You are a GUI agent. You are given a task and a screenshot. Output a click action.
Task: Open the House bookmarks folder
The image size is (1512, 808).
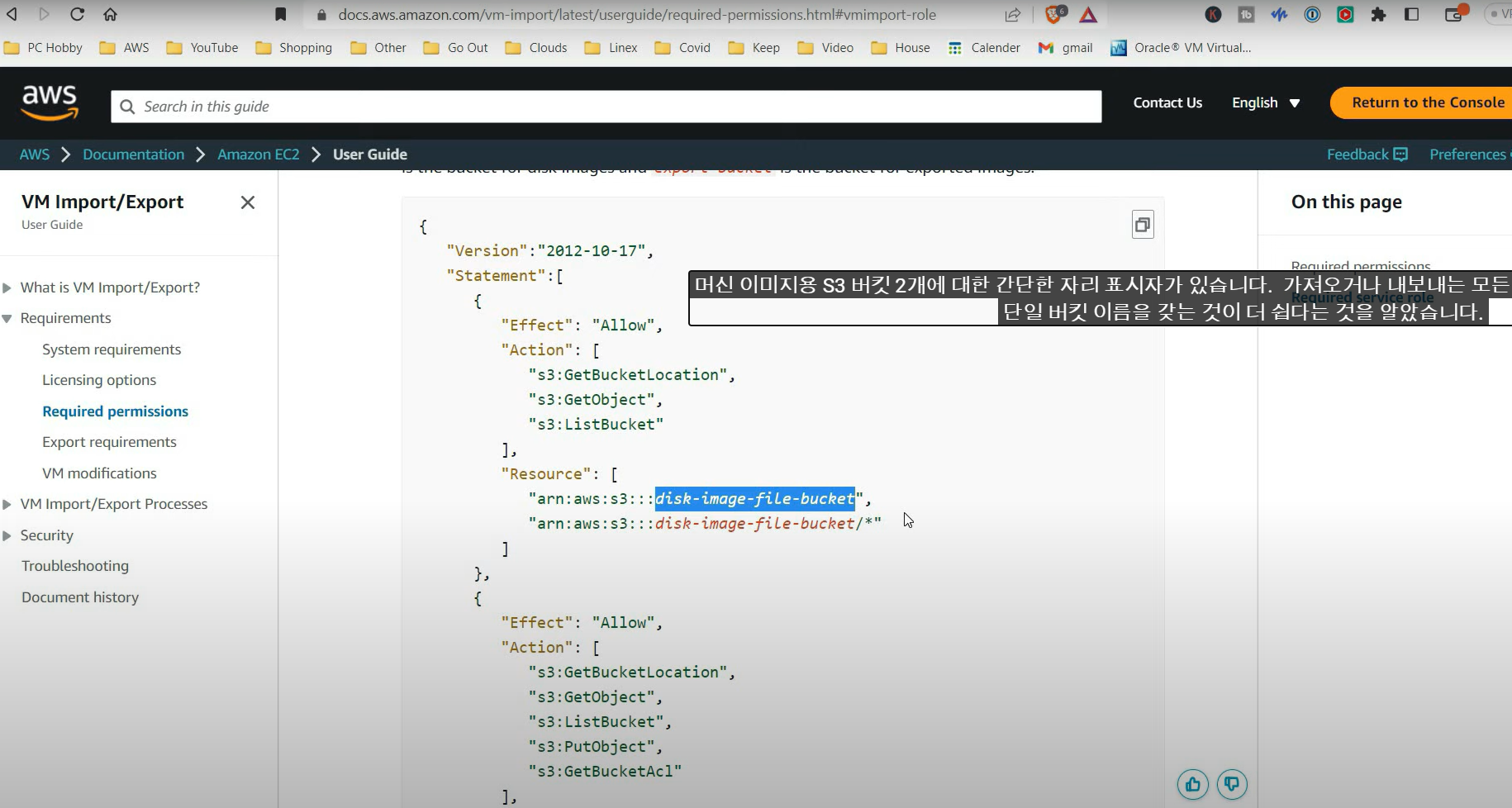pyautogui.click(x=901, y=48)
